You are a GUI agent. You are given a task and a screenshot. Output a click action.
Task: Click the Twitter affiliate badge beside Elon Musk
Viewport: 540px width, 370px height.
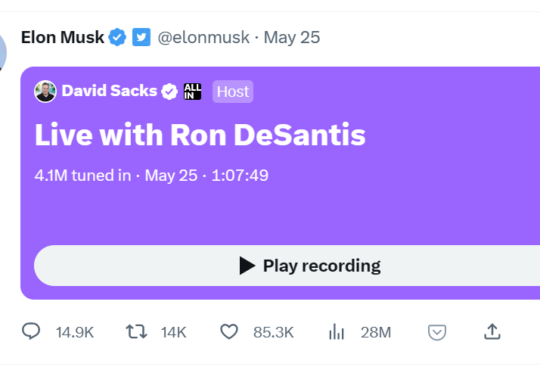click(x=141, y=37)
